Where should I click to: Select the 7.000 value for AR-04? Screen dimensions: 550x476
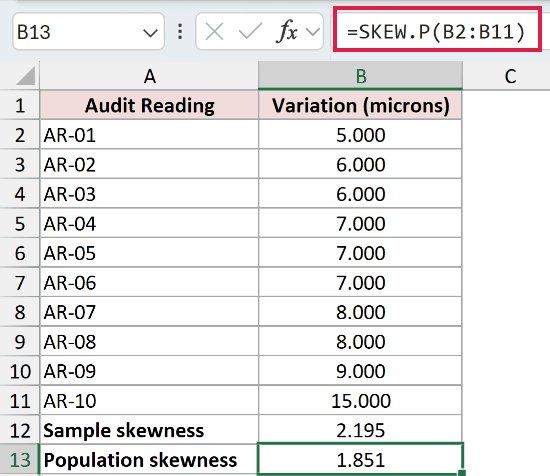click(360, 223)
